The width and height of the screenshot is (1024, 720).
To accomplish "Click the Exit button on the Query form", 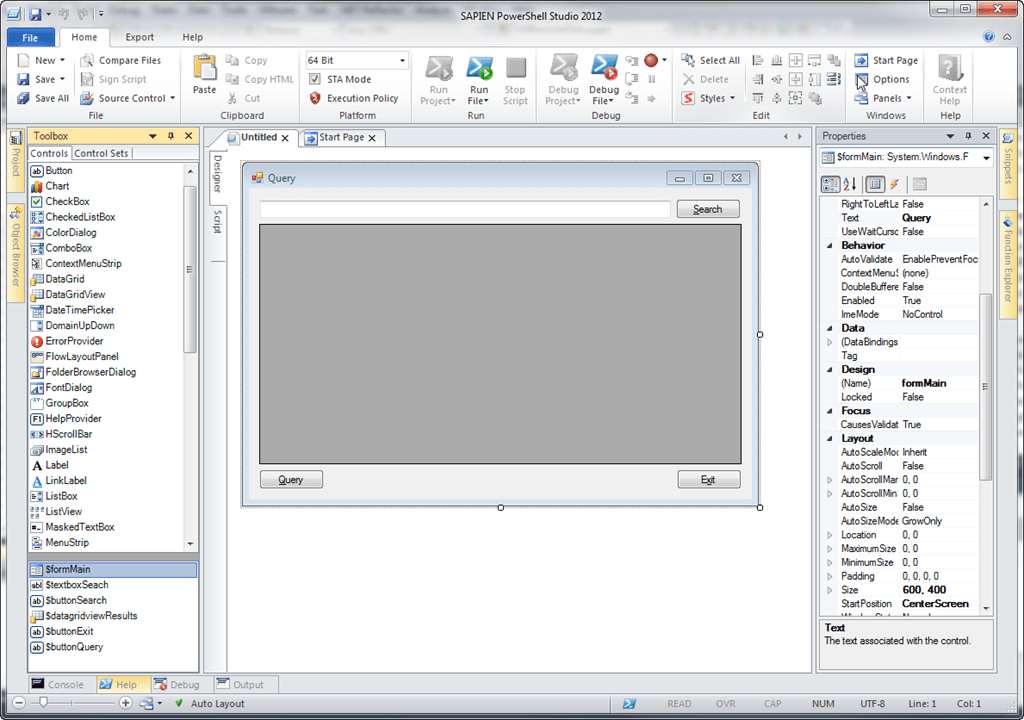I will pyautogui.click(x=708, y=479).
